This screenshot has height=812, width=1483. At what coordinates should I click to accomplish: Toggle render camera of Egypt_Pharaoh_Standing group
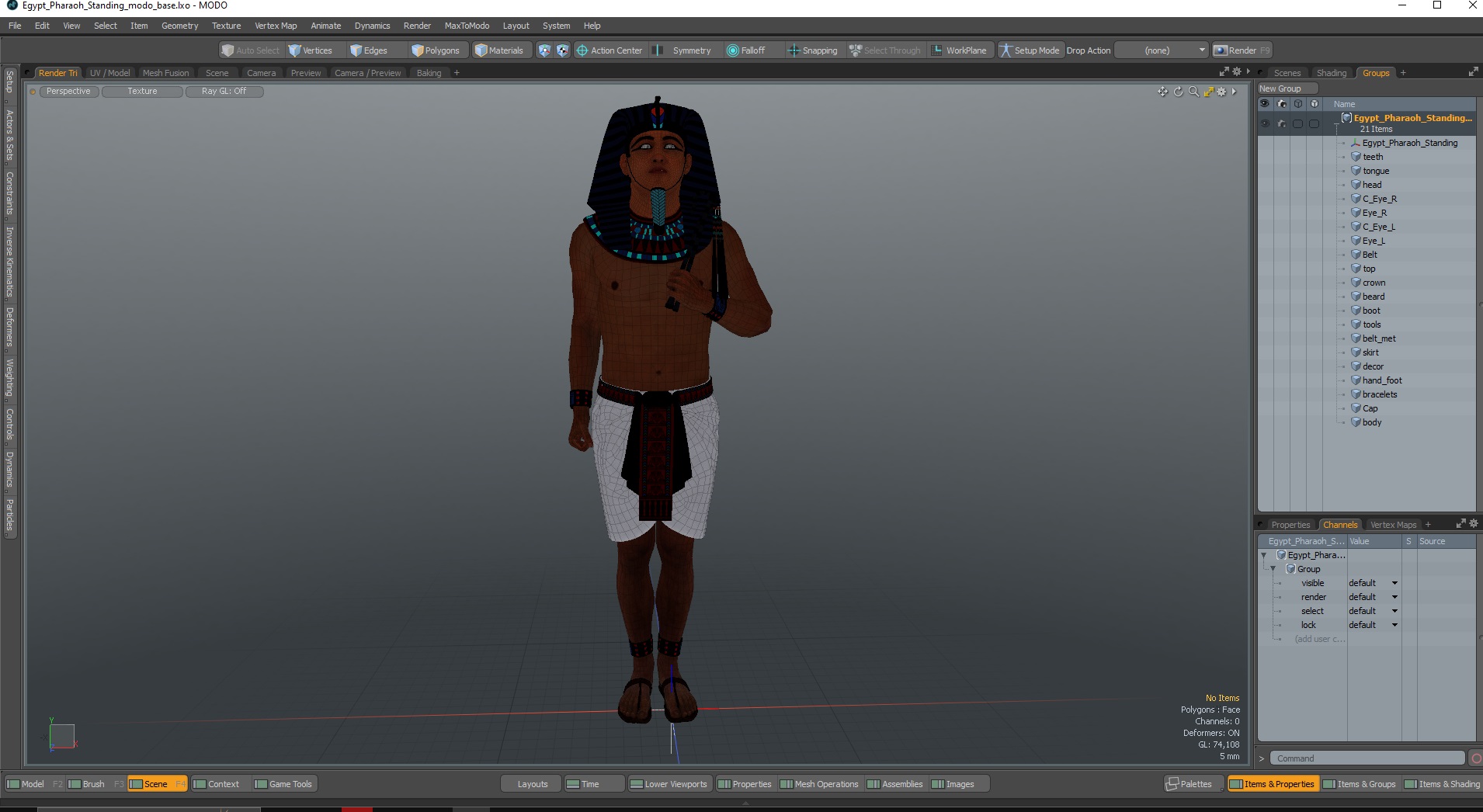(1282, 124)
